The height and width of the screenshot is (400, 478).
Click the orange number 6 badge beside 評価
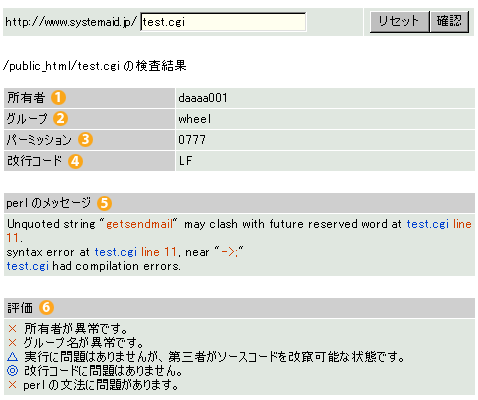pos(46,307)
